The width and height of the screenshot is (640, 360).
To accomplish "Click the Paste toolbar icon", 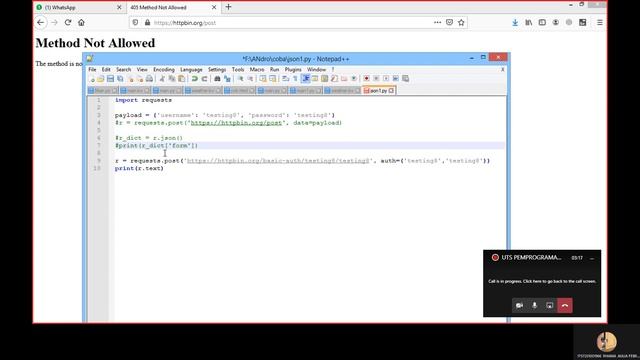I will (181, 78).
